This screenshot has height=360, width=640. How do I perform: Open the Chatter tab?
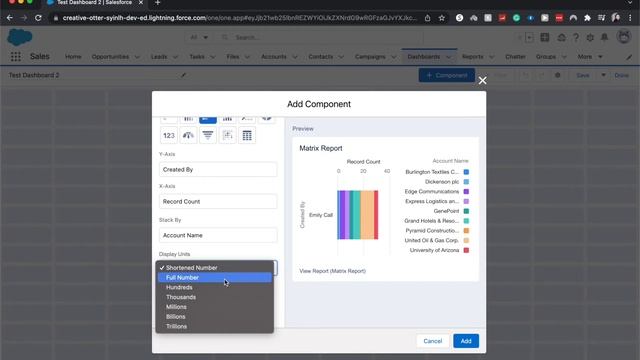pos(515,57)
